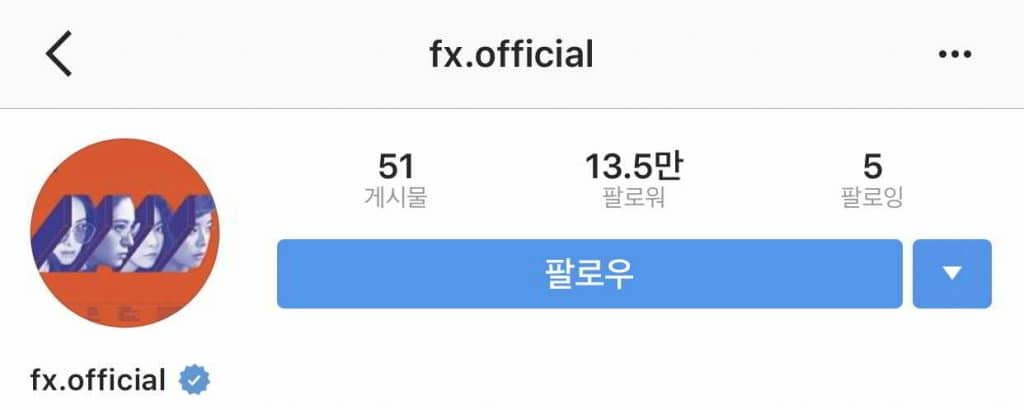The image size is (1024, 410).
Task: Select the 팔로워 label
Action: point(634,197)
